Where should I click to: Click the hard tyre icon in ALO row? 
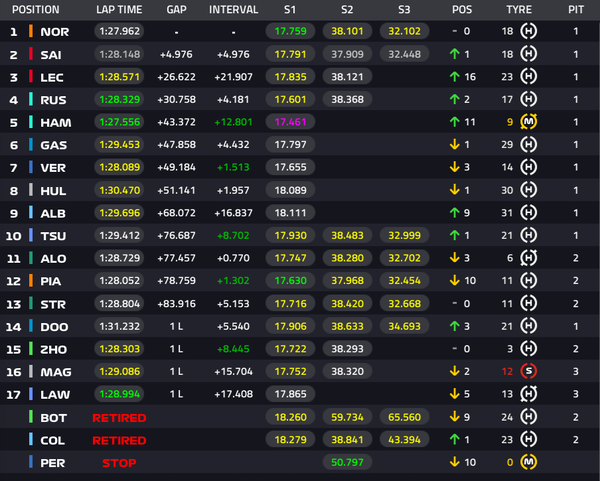pos(528,258)
